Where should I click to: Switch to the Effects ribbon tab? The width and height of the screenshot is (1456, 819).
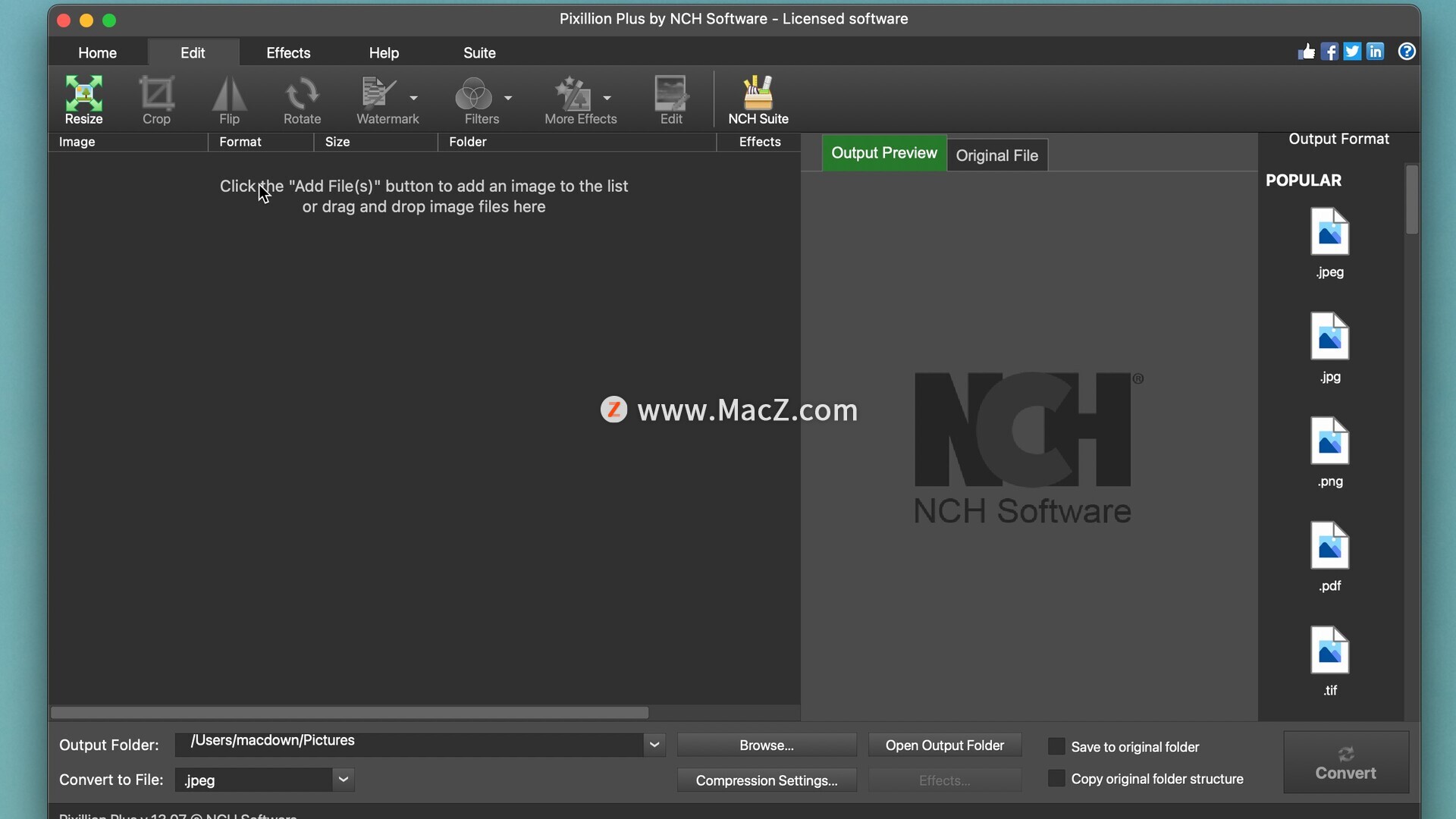[288, 53]
